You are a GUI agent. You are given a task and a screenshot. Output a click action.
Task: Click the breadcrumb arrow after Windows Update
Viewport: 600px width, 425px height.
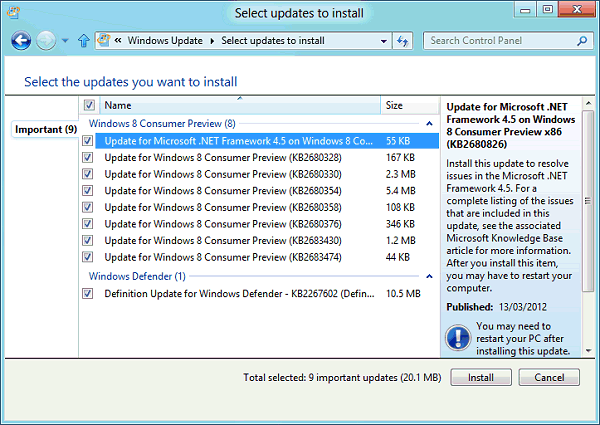coord(212,41)
